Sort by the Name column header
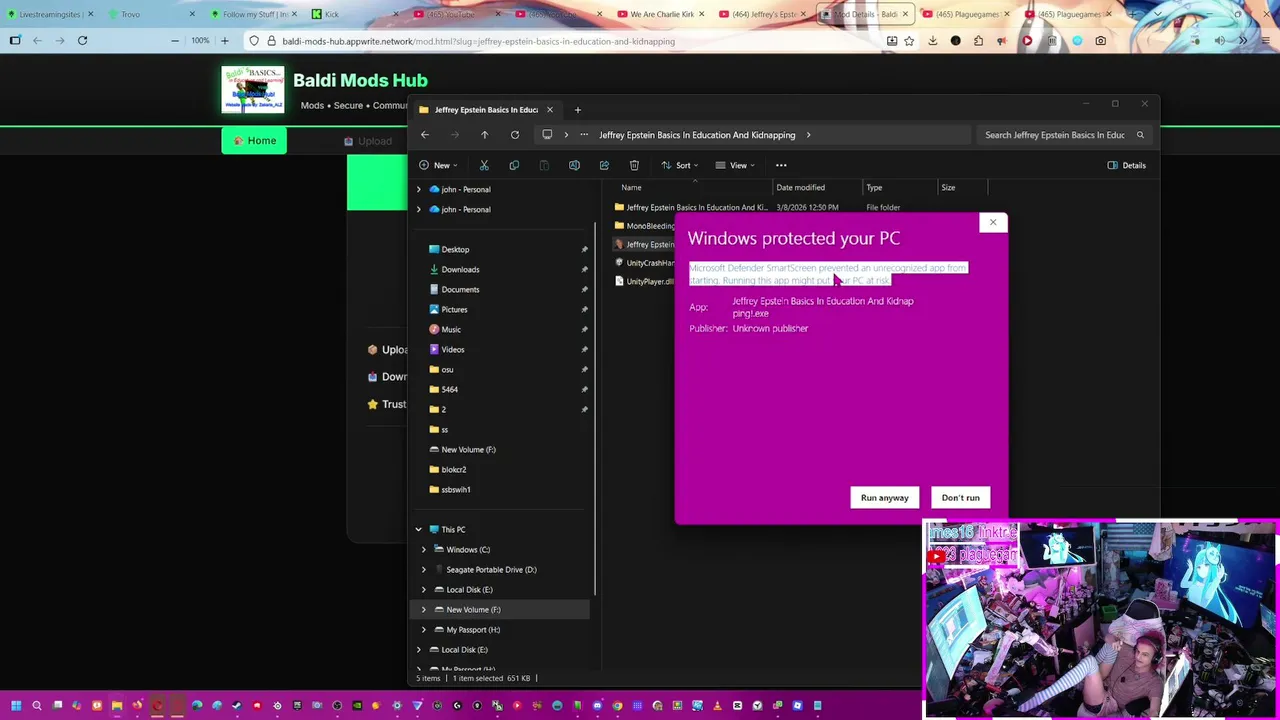 tap(631, 187)
